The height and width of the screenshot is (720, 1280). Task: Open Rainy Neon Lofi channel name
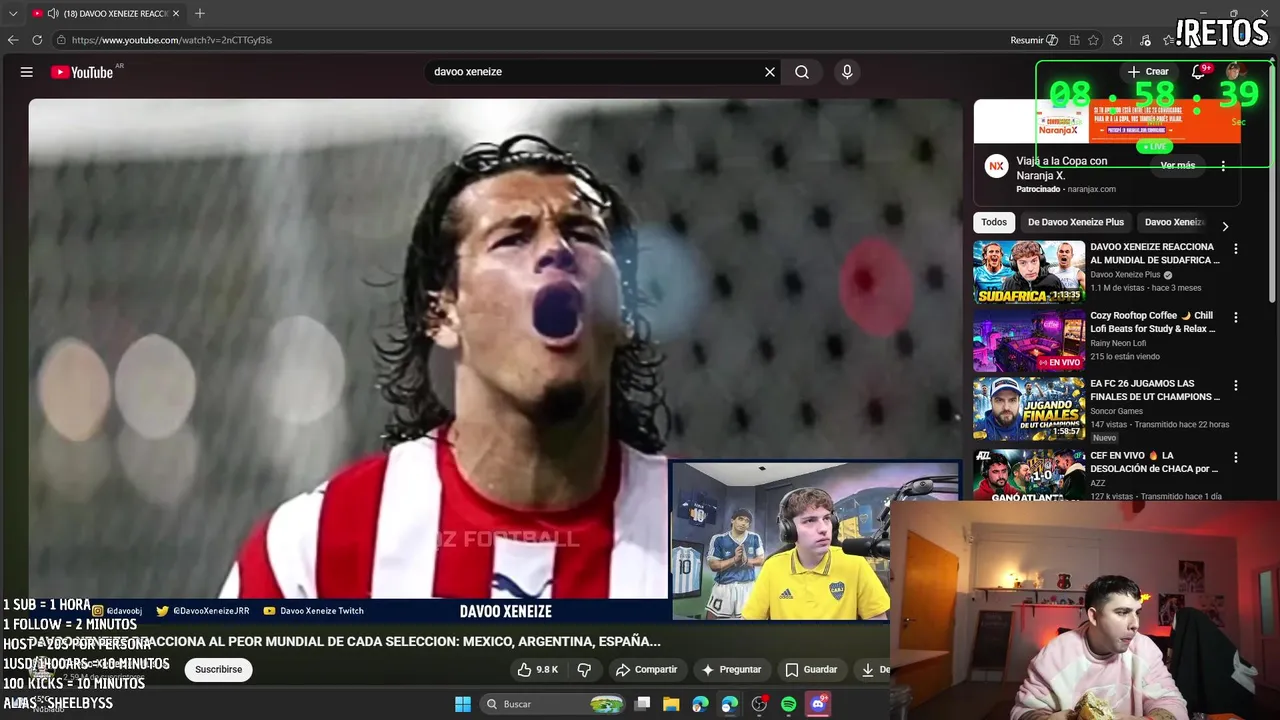tap(1118, 343)
